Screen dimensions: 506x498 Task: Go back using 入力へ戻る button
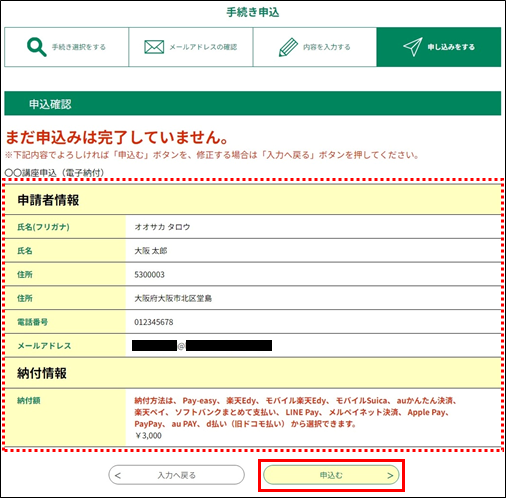pos(176,475)
